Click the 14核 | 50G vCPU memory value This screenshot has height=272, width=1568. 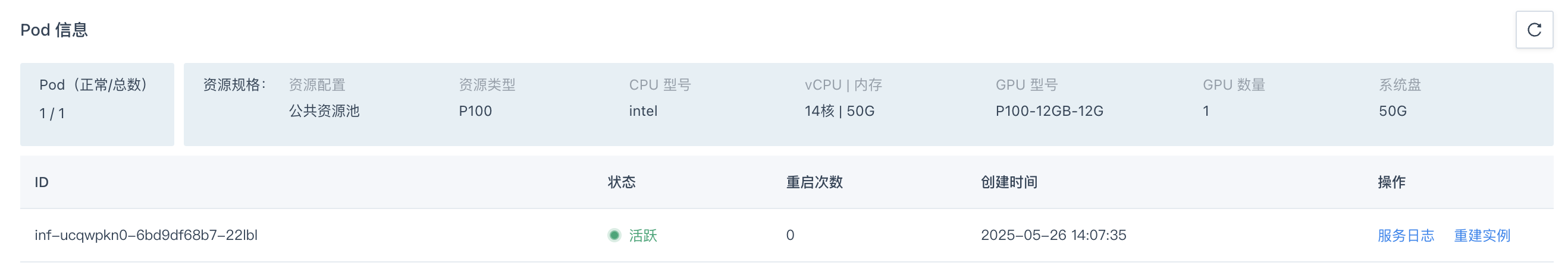(x=839, y=111)
